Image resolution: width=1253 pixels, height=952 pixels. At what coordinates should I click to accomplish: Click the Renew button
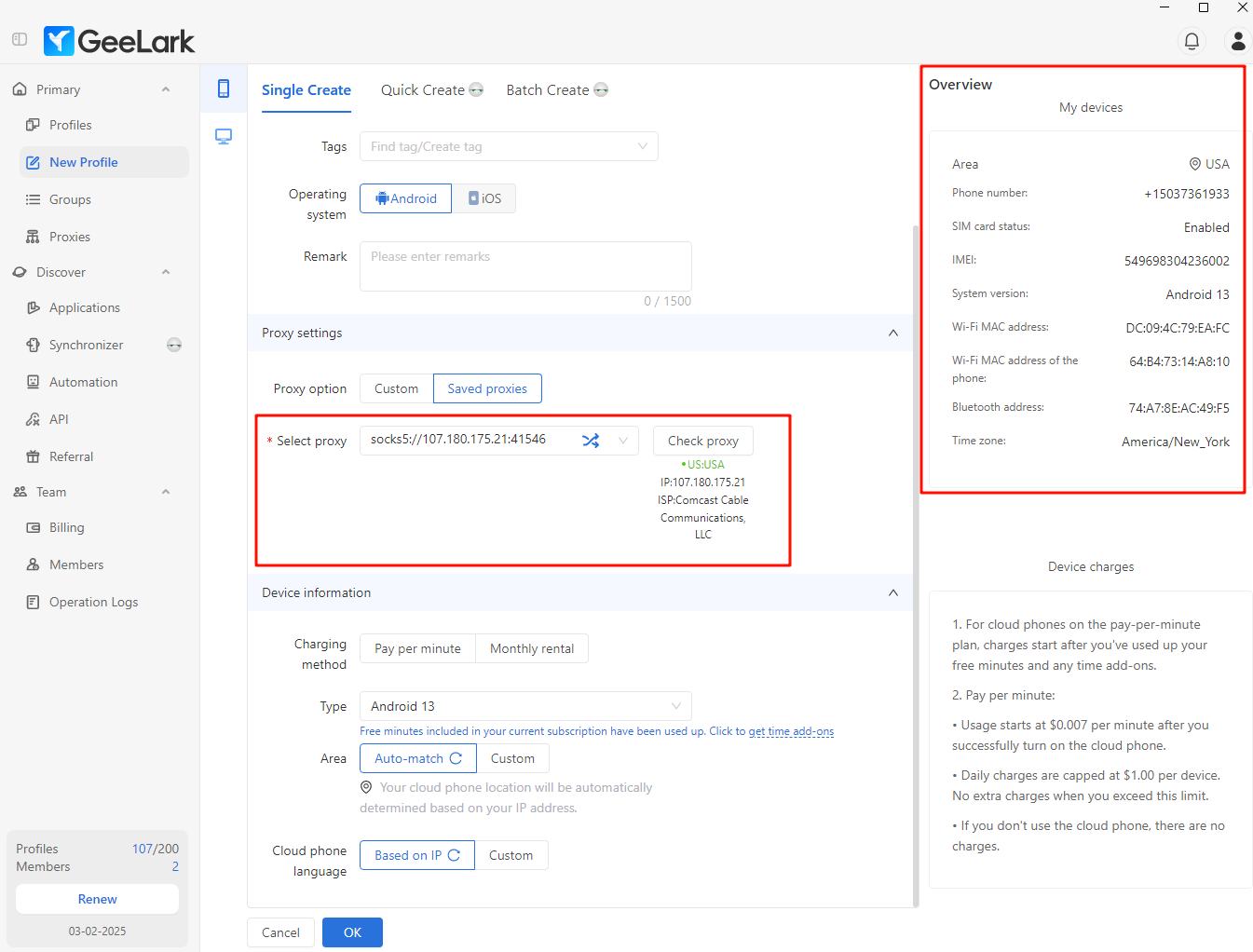coord(97,899)
